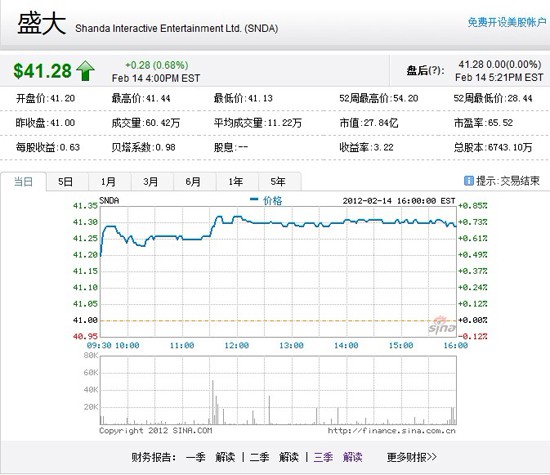Screen dimensions: 550x475
Task: Click the http://finance.sina.com.cn chart footer text
Action: (x=392, y=431)
